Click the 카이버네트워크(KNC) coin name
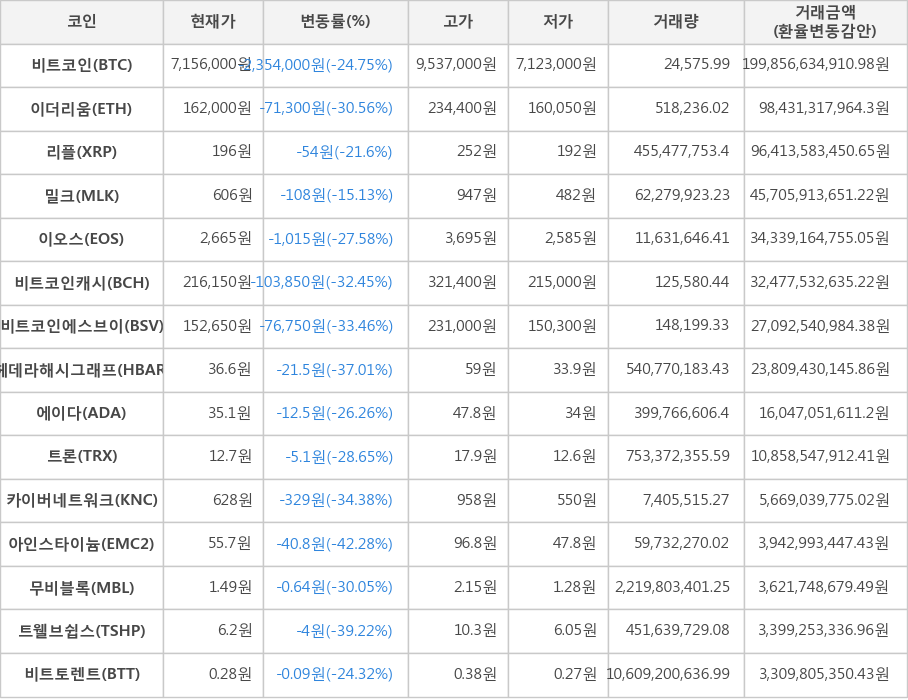This screenshot has height=700, width=908. [82, 500]
